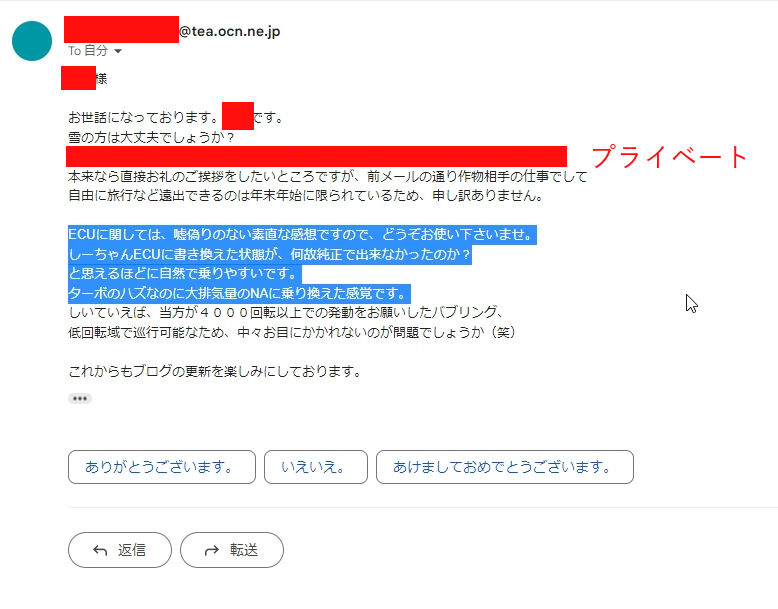Viewport: 778px width, 609px height.
Task: Choose the ありがとうございます。 smart reply
Action: click(162, 467)
